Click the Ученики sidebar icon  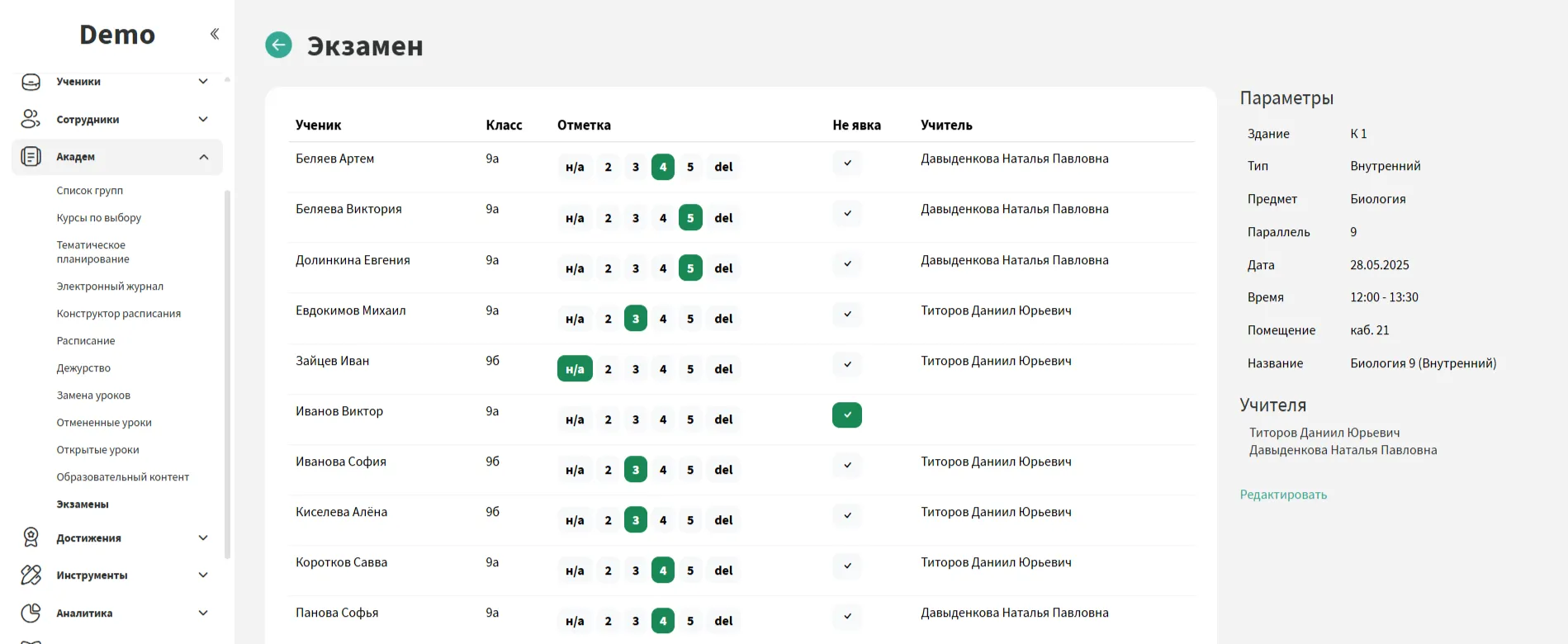click(x=31, y=82)
